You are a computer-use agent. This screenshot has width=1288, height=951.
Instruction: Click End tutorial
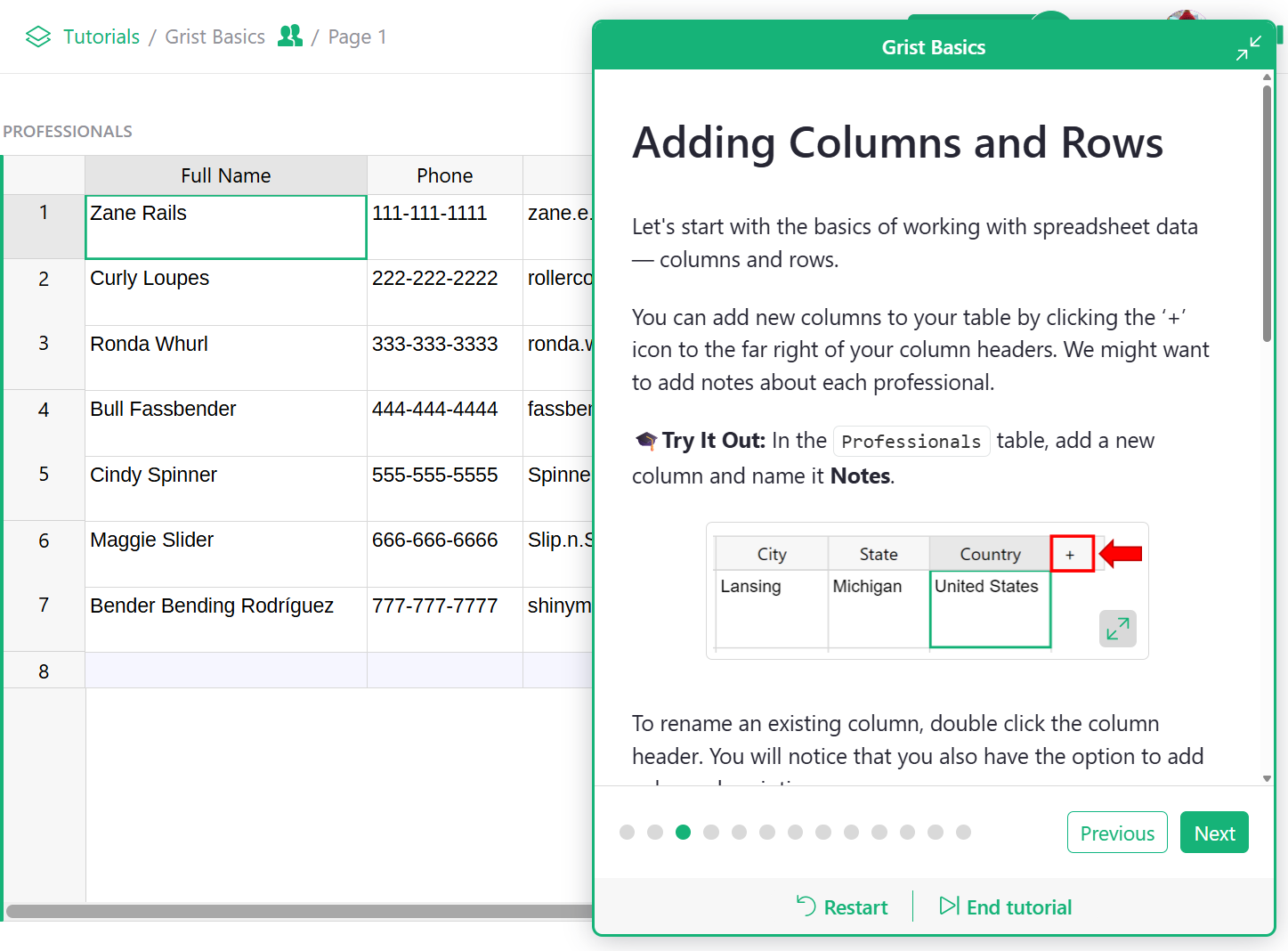[1006, 906]
